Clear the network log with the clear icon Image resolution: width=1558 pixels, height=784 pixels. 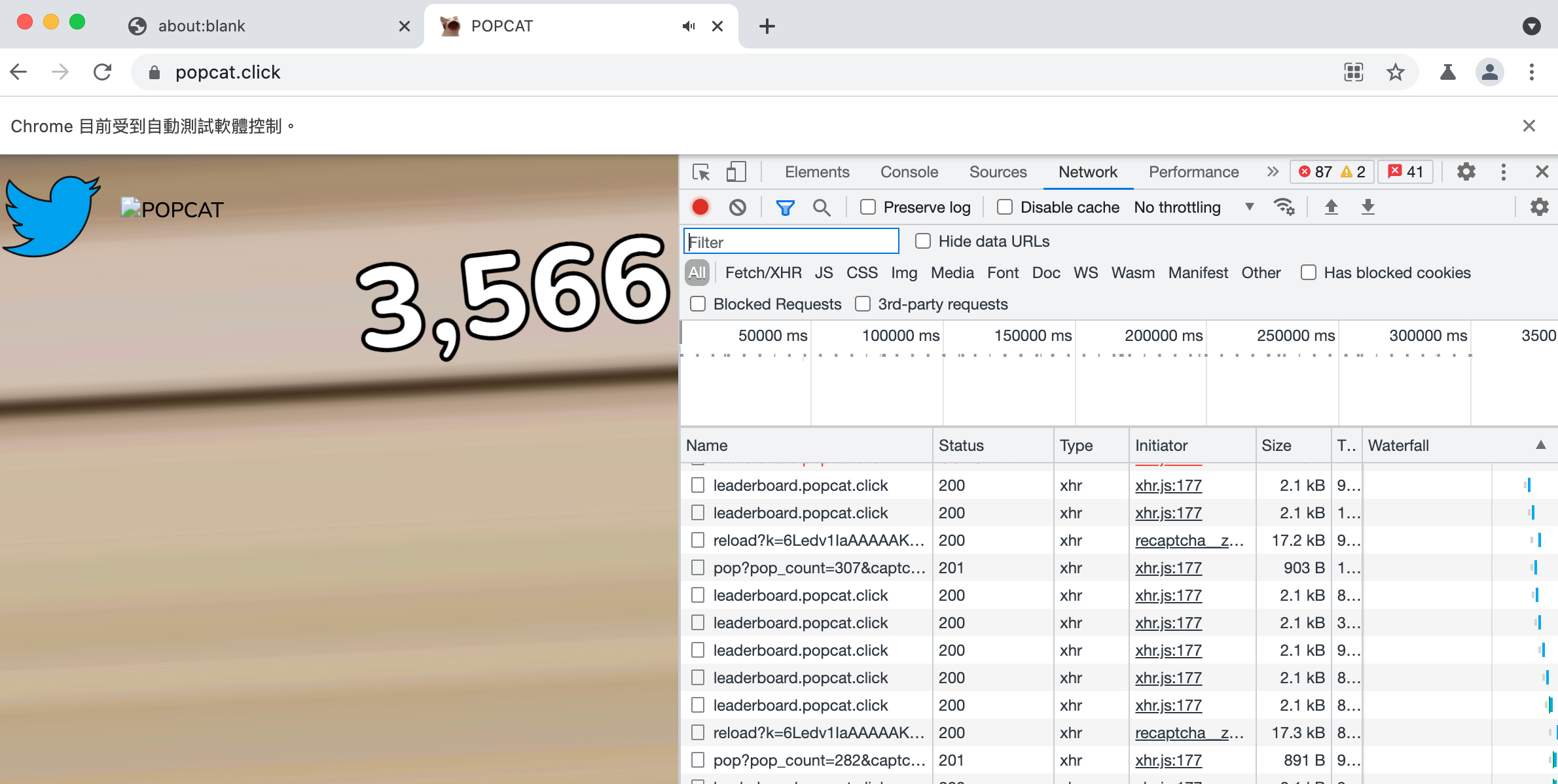point(738,207)
